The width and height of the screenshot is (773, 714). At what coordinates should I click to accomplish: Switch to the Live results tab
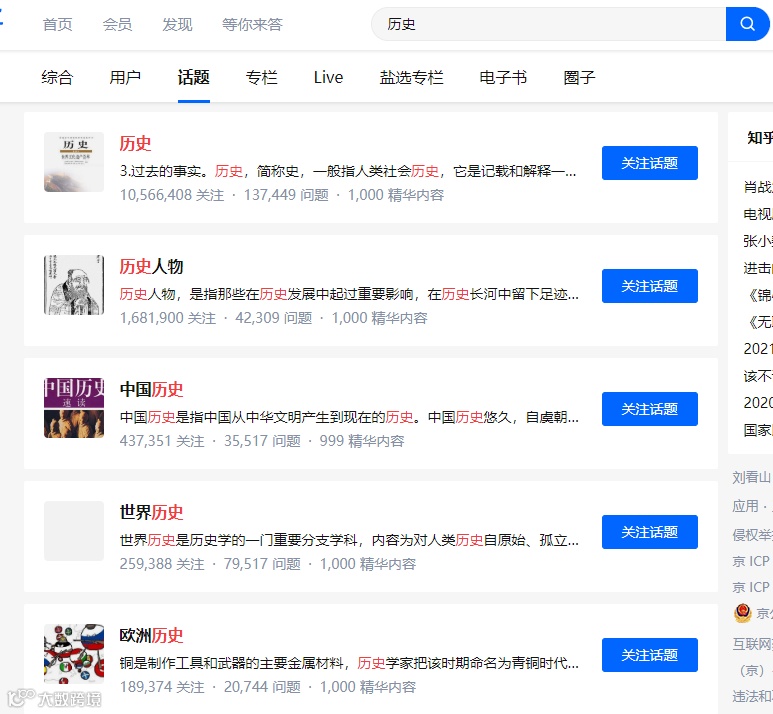pos(328,77)
